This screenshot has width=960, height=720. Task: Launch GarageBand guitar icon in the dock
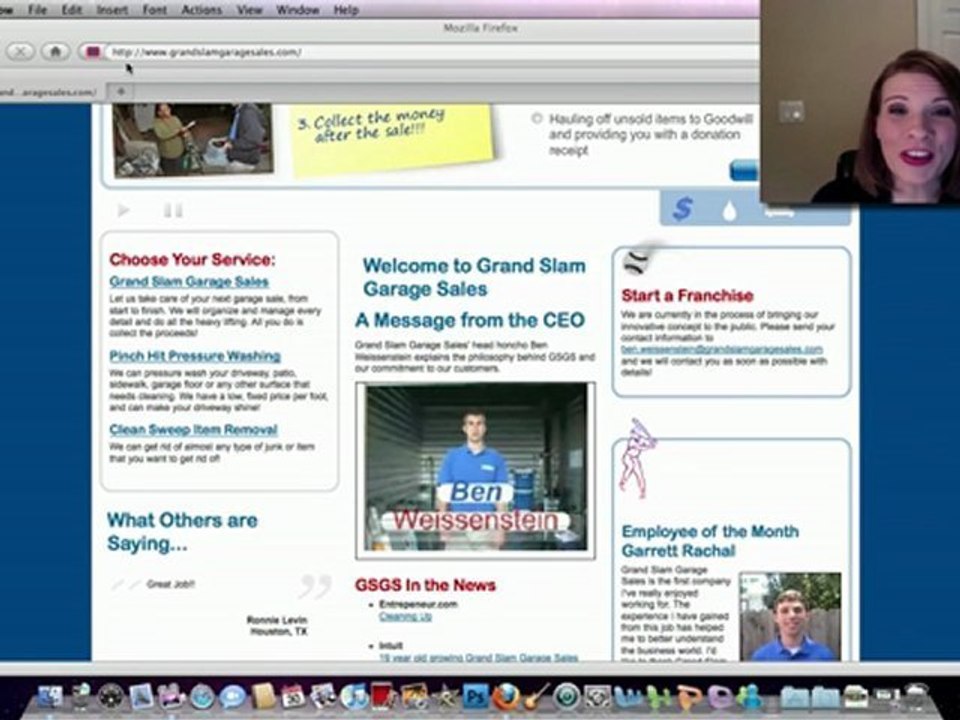pyautogui.click(x=536, y=697)
